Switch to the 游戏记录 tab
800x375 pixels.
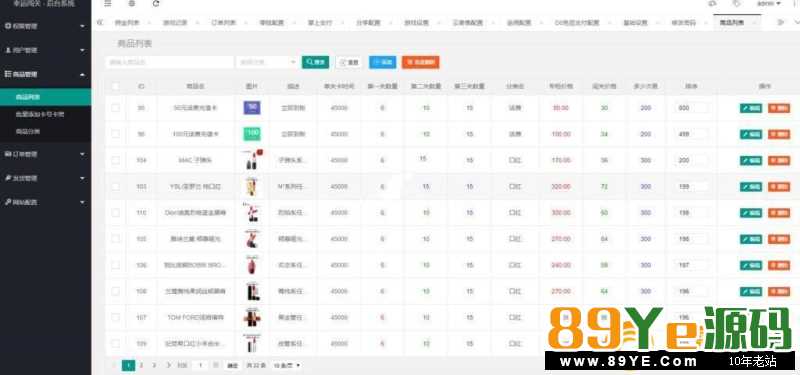[x=174, y=23]
